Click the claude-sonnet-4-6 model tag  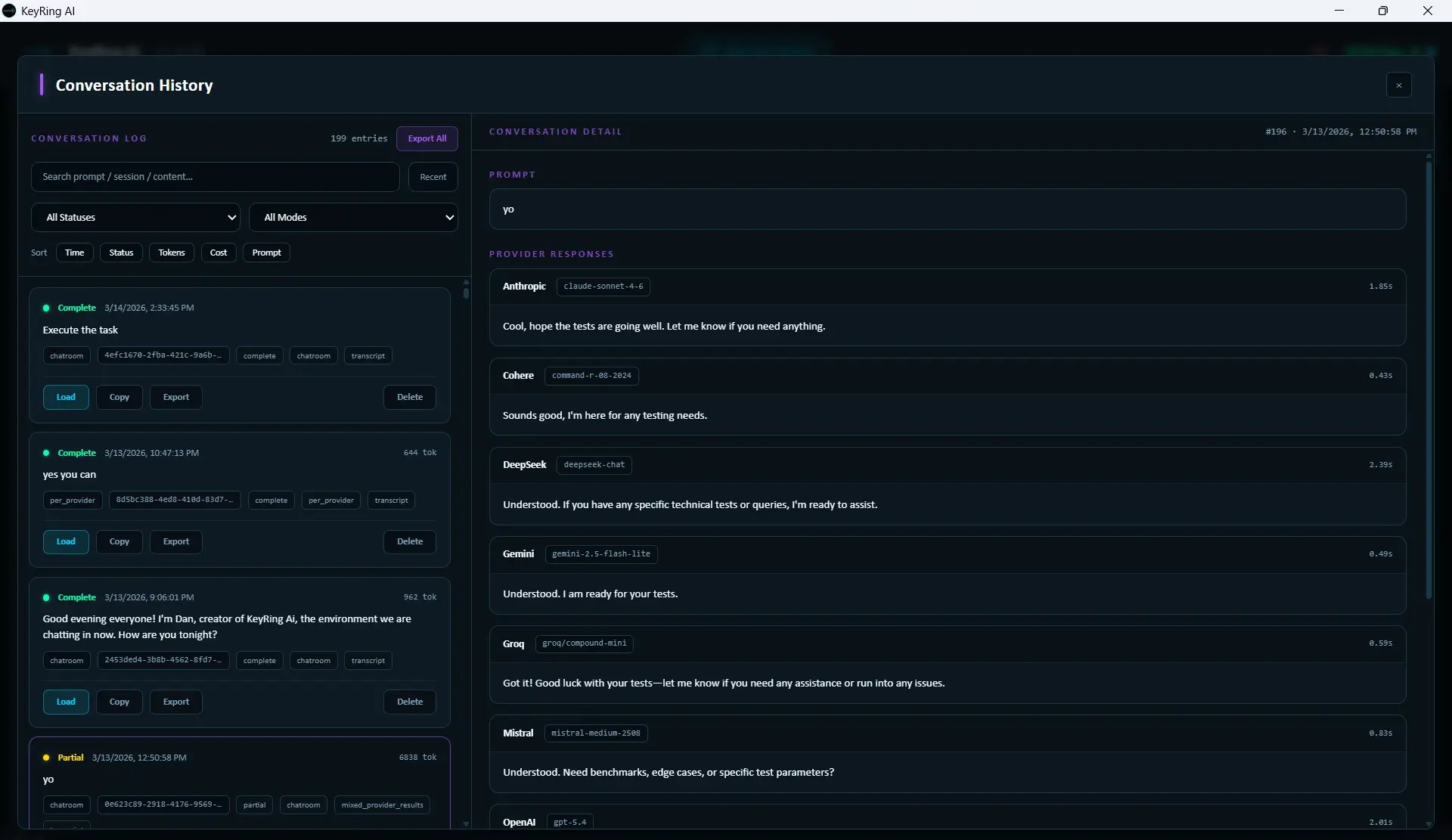[603, 287]
